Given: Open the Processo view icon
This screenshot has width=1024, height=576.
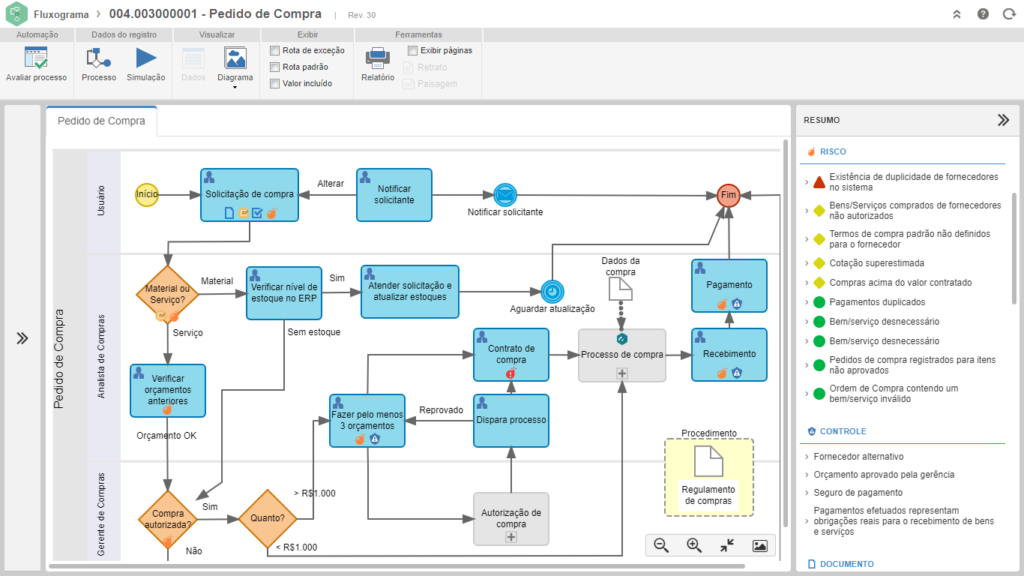Looking at the screenshot, I should tap(99, 59).
